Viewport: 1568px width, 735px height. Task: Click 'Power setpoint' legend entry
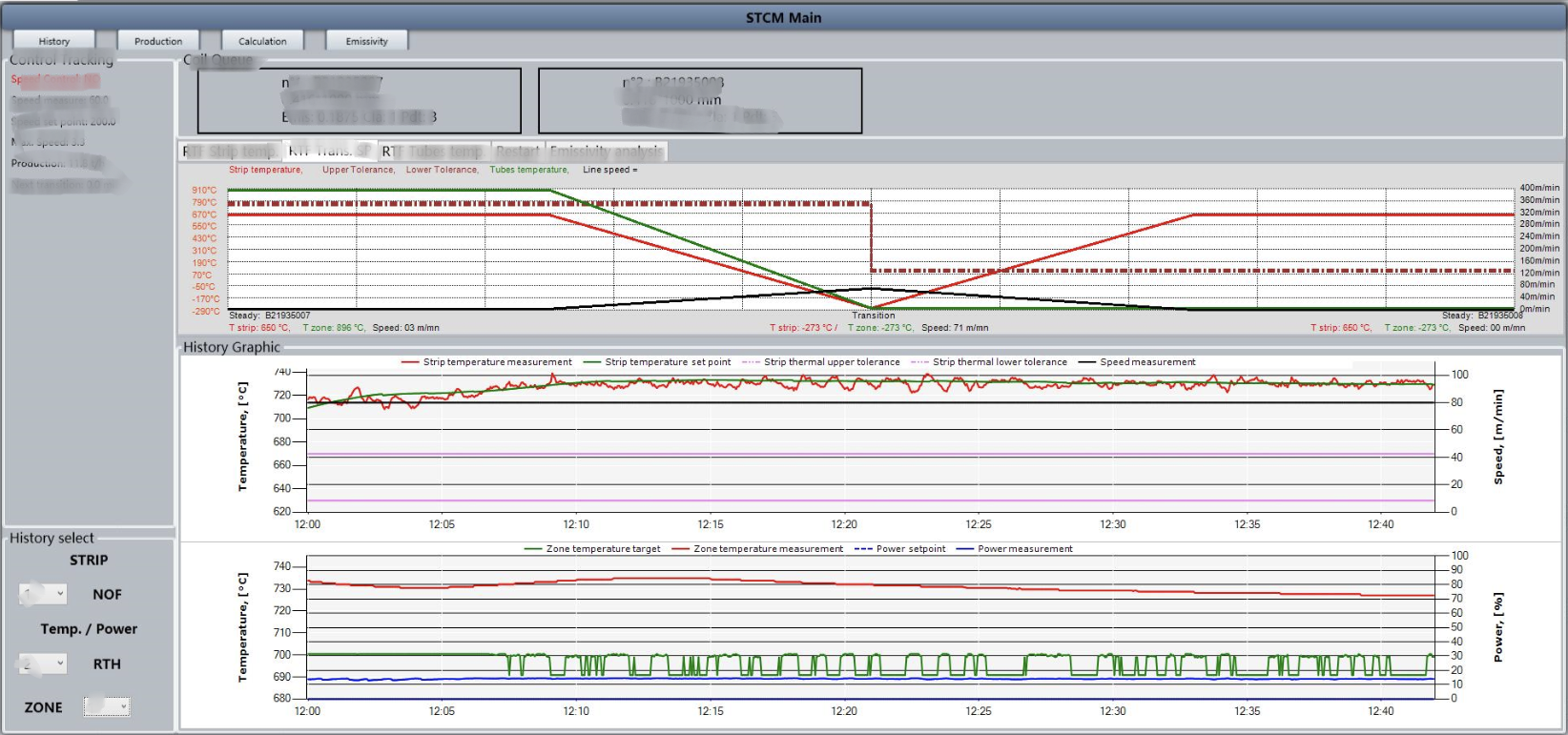click(x=900, y=549)
